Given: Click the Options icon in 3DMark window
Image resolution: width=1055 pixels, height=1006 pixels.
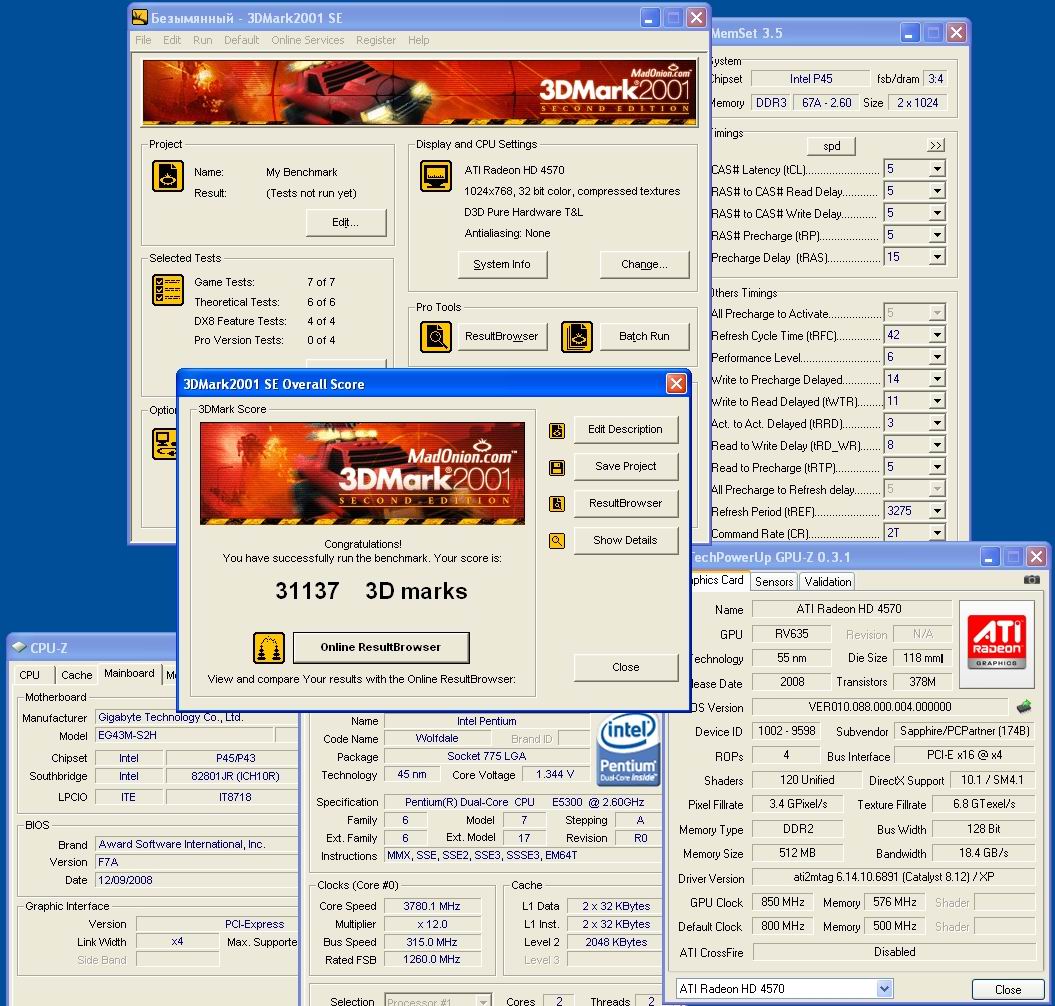Looking at the screenshot, I should pos(165,445).
